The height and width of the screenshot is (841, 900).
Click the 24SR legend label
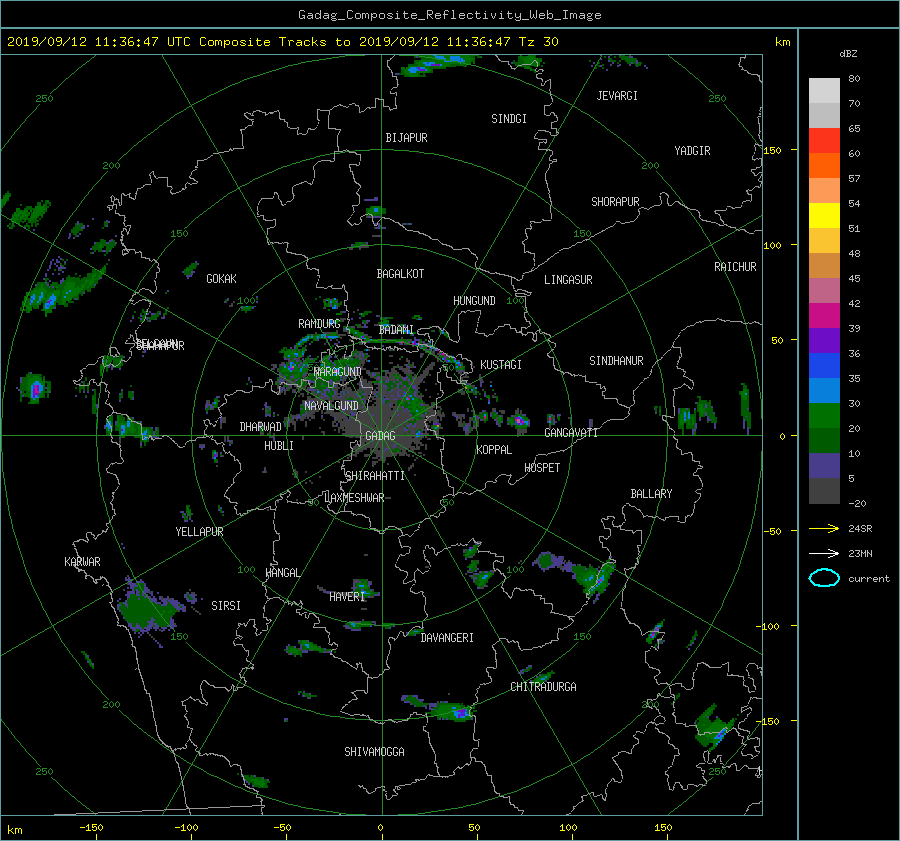(860, 529)
